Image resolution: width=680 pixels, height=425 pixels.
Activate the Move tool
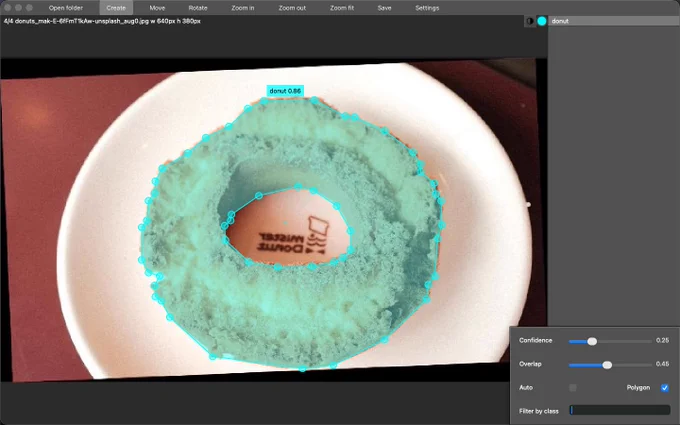157,8
